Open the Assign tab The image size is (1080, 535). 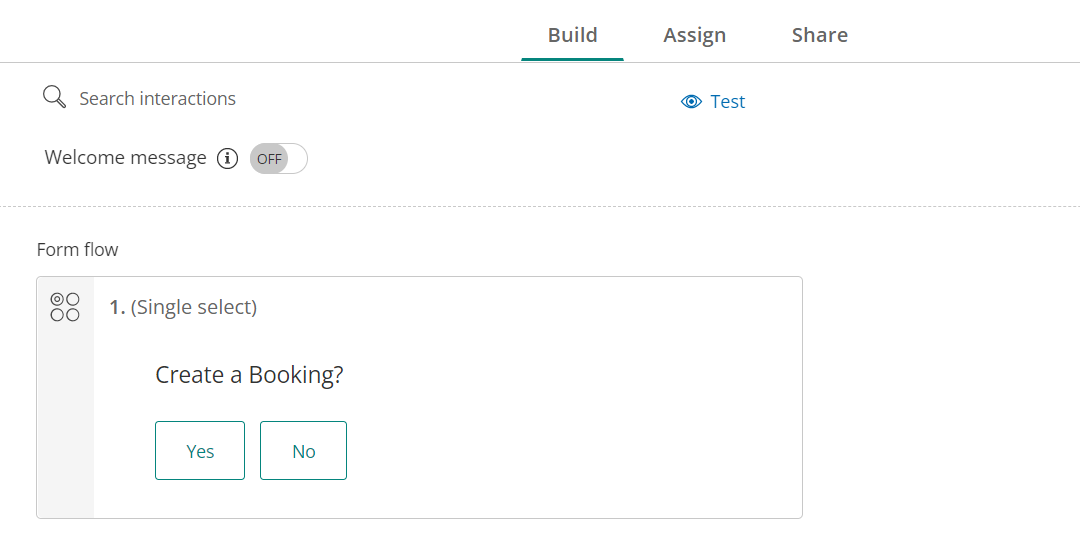click(694, 35)
